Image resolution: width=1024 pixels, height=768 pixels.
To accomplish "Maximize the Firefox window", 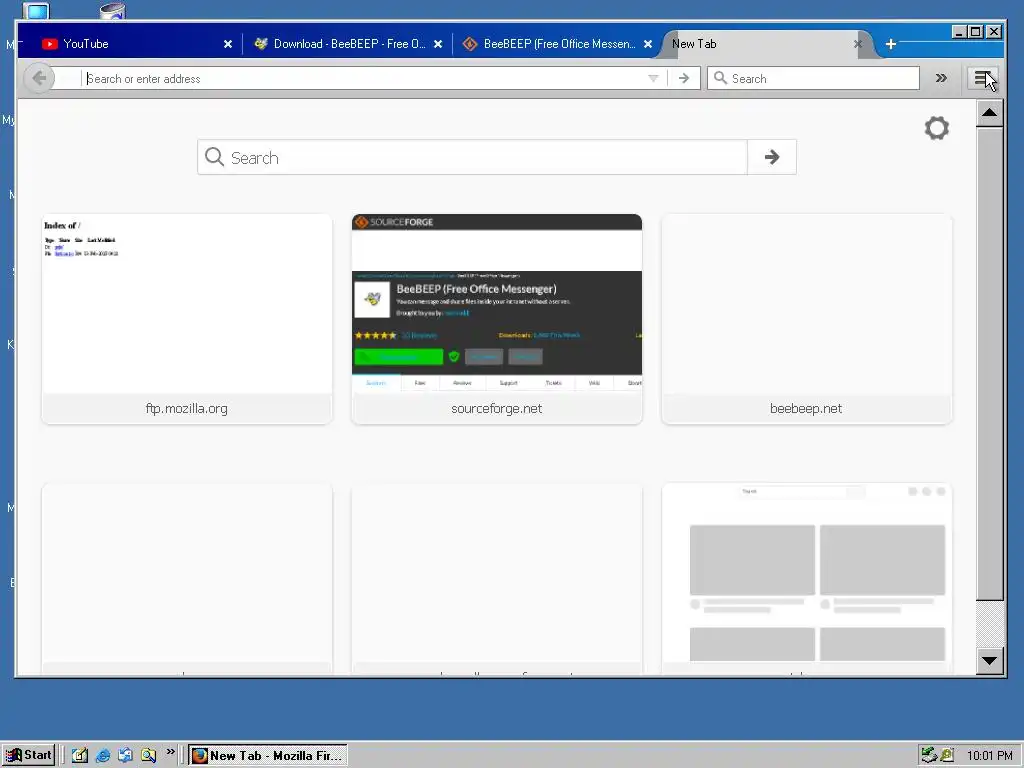I will point(976,31).
